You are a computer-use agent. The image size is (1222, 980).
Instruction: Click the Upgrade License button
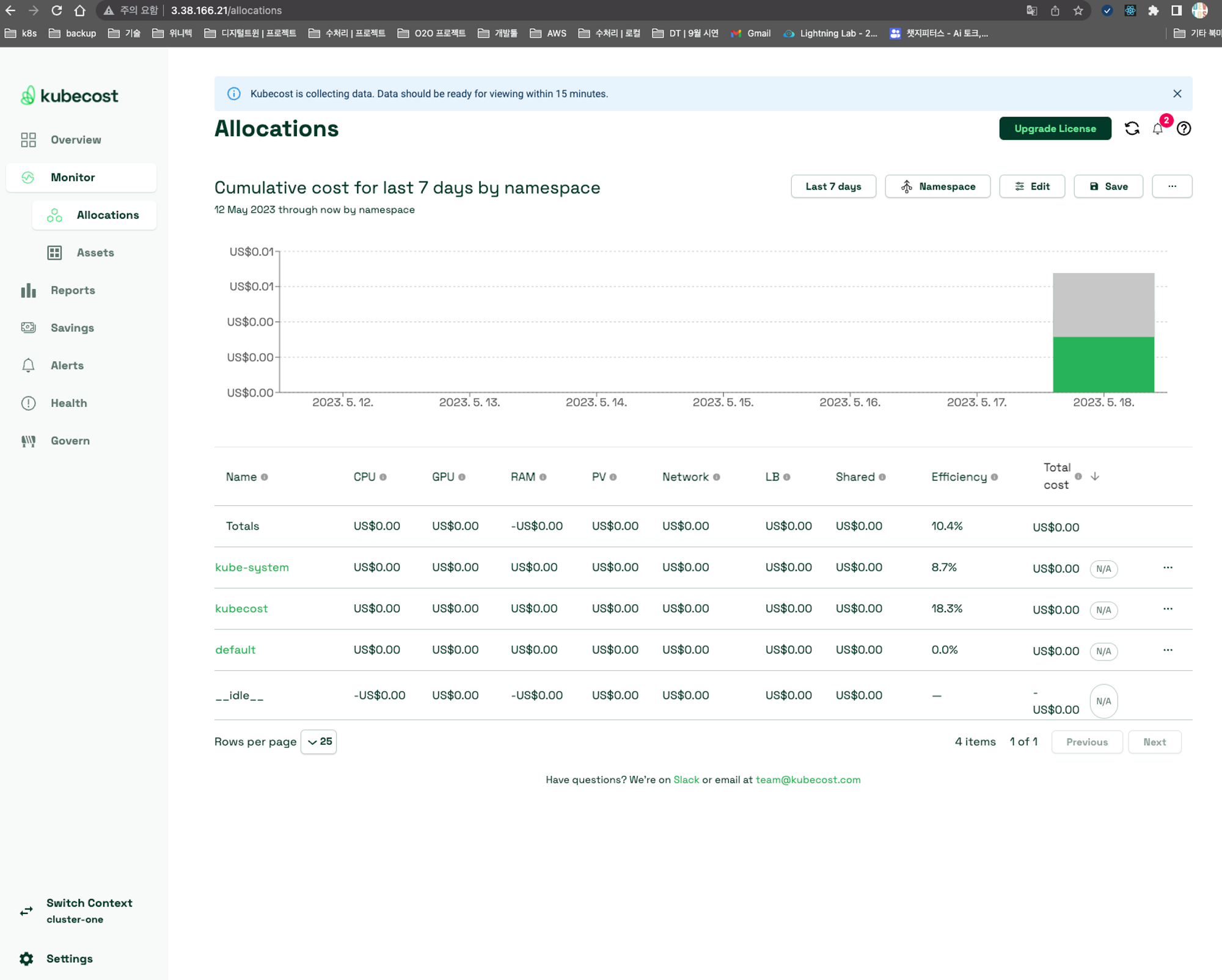[x=1055, y=128]
